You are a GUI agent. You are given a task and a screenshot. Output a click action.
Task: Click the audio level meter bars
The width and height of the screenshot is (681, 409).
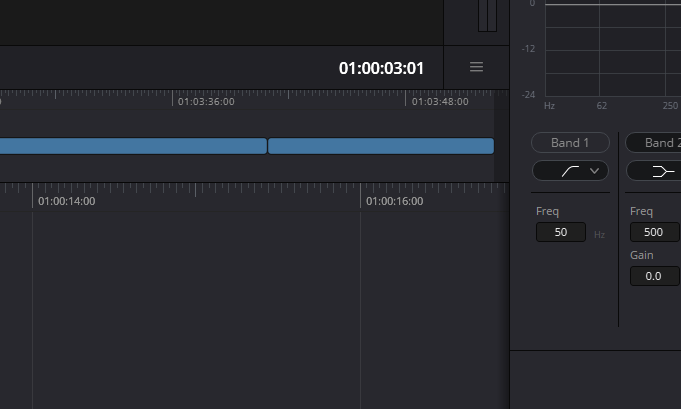487,16
